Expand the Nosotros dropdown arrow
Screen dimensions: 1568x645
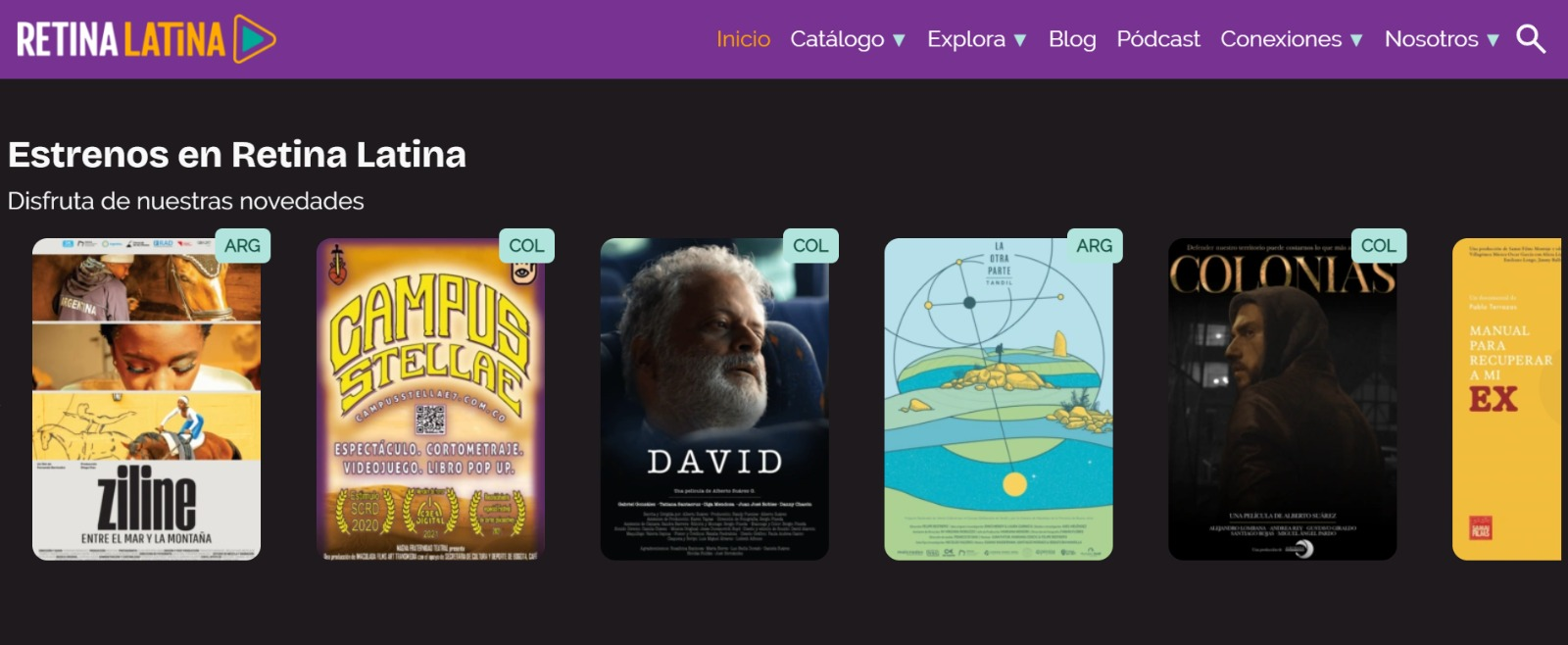[1493, 40]
